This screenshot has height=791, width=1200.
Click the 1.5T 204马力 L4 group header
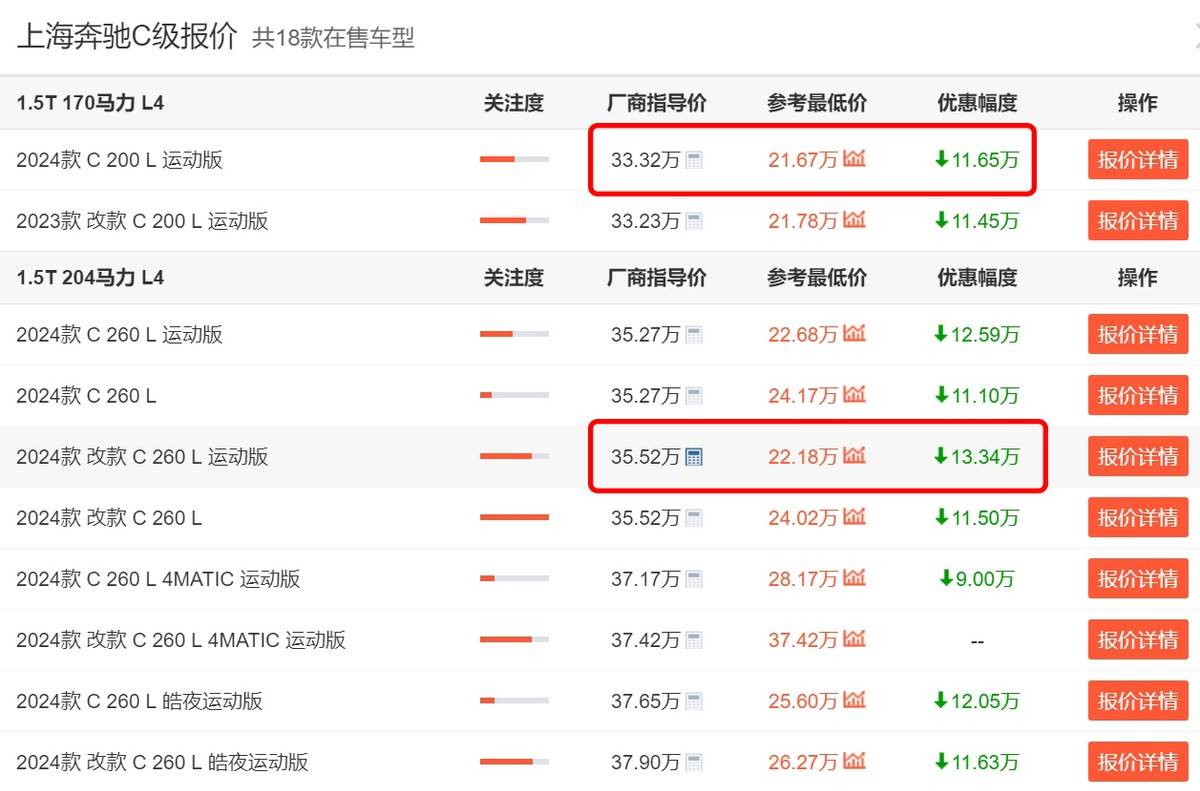click(x=90, y=278)
